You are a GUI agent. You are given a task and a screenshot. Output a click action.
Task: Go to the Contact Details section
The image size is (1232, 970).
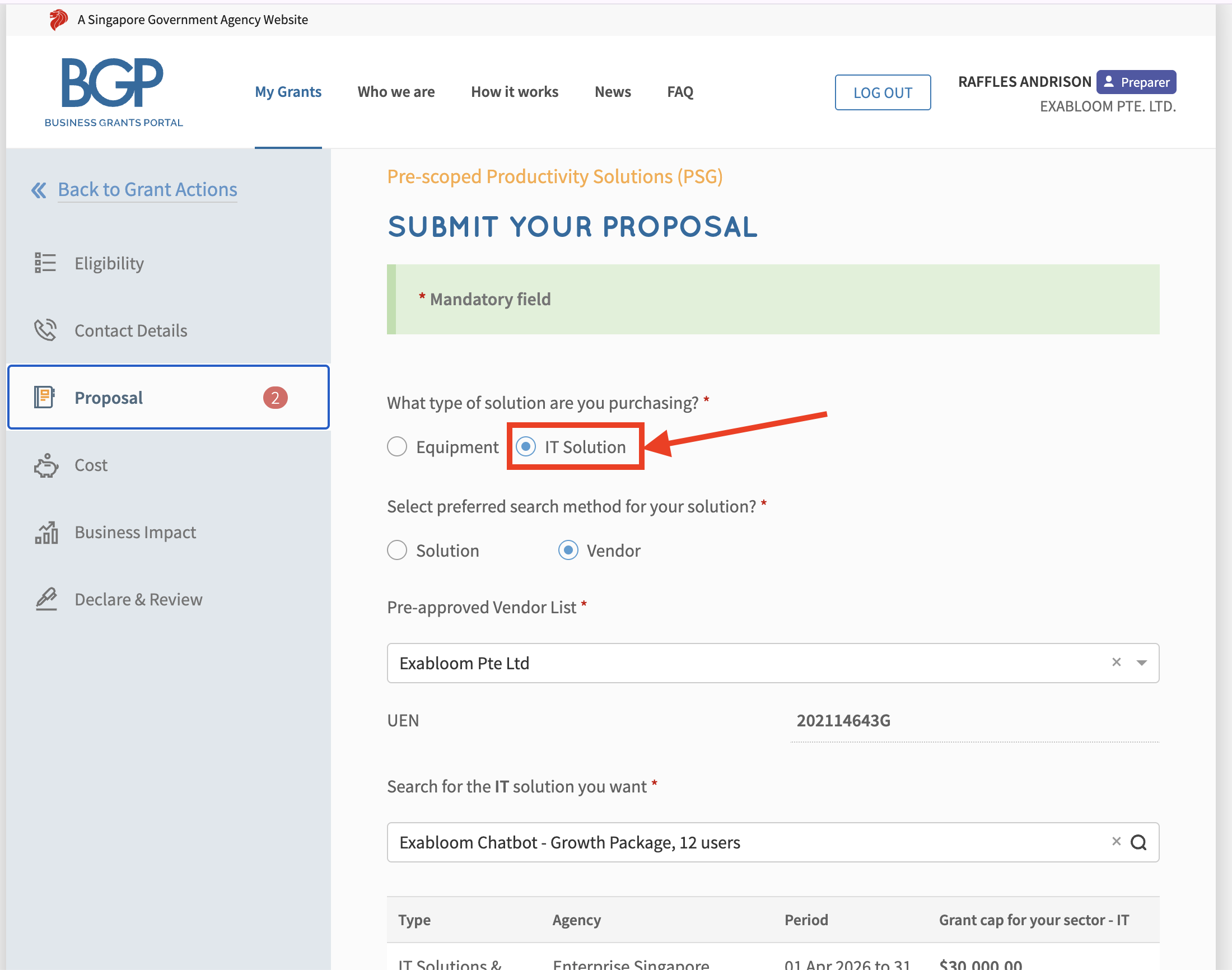pos(131,330)
